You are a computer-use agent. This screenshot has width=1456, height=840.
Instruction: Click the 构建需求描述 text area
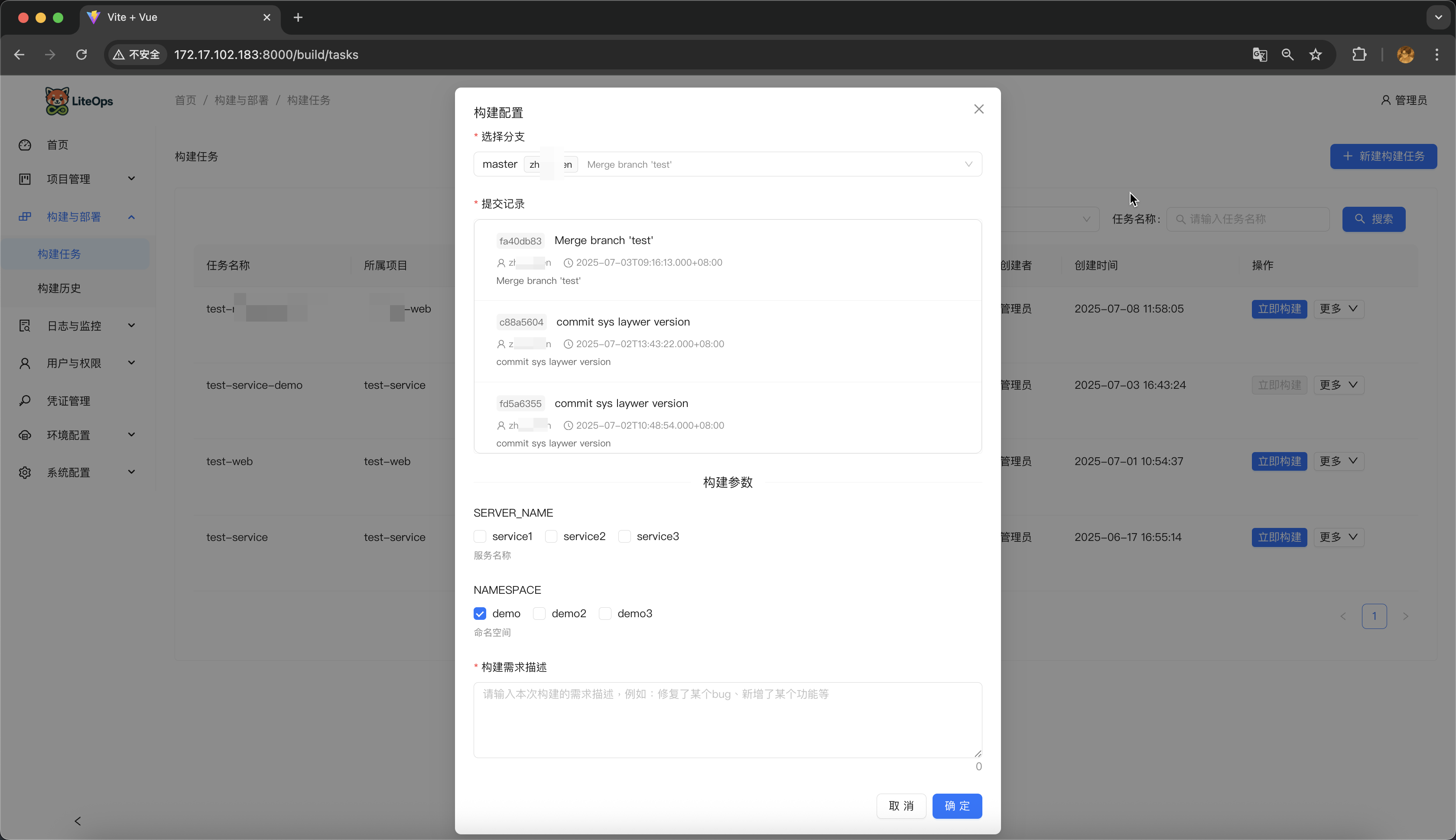(727, 720)
